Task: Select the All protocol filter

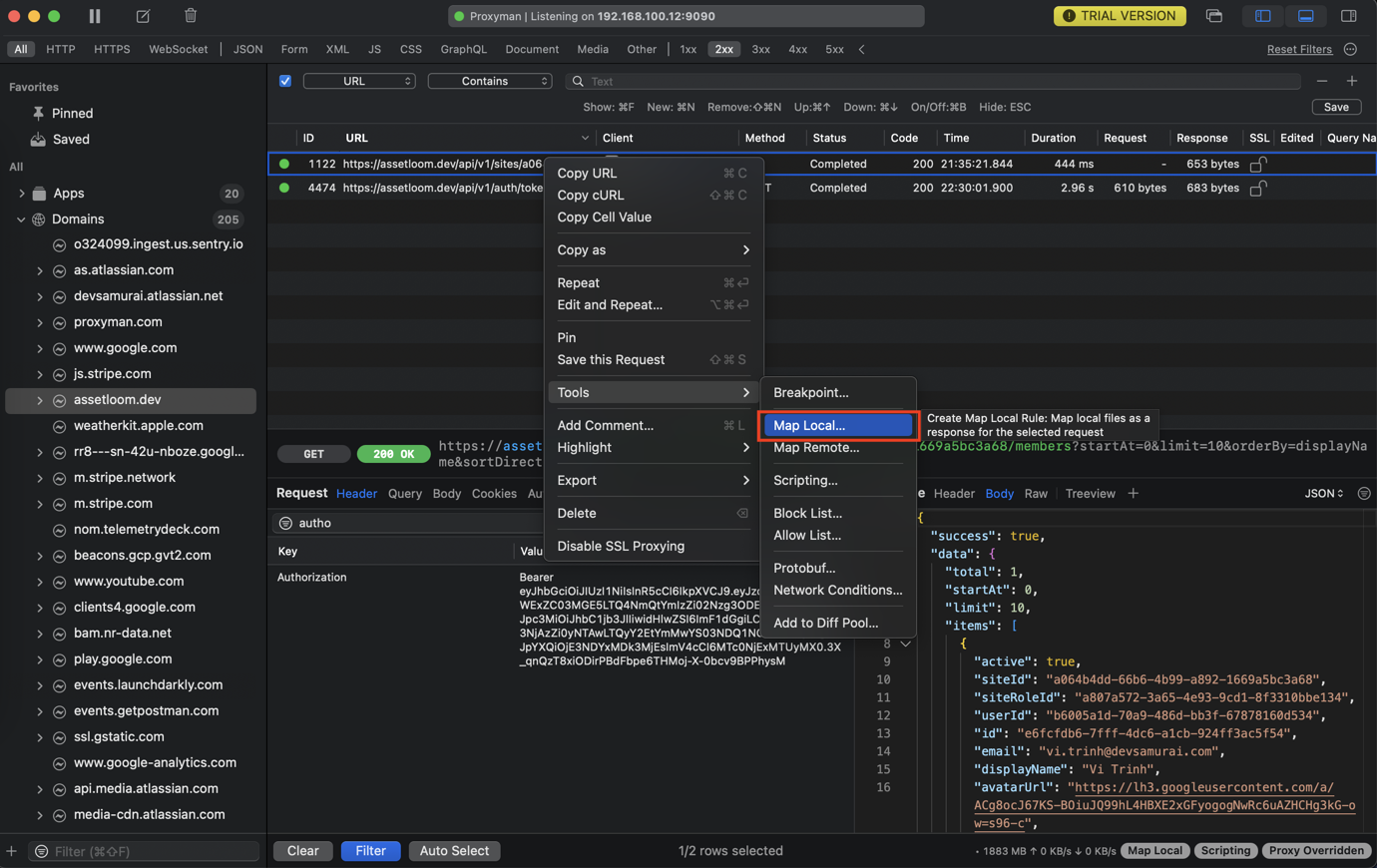Action: pyautogui.click(x=21, y=49)
